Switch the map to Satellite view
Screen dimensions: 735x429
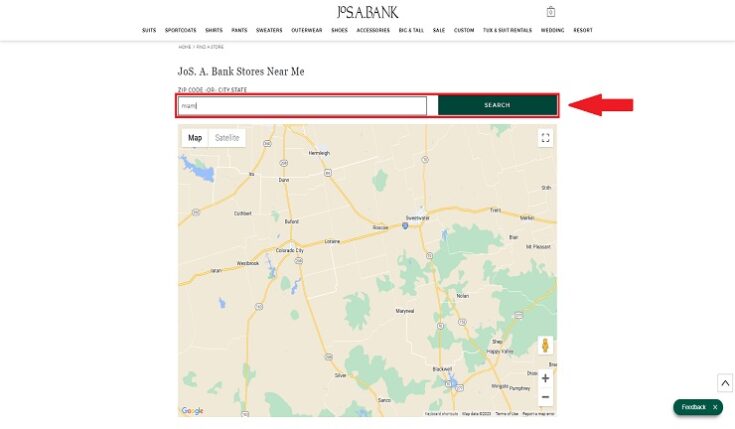(x=227, y=138)
